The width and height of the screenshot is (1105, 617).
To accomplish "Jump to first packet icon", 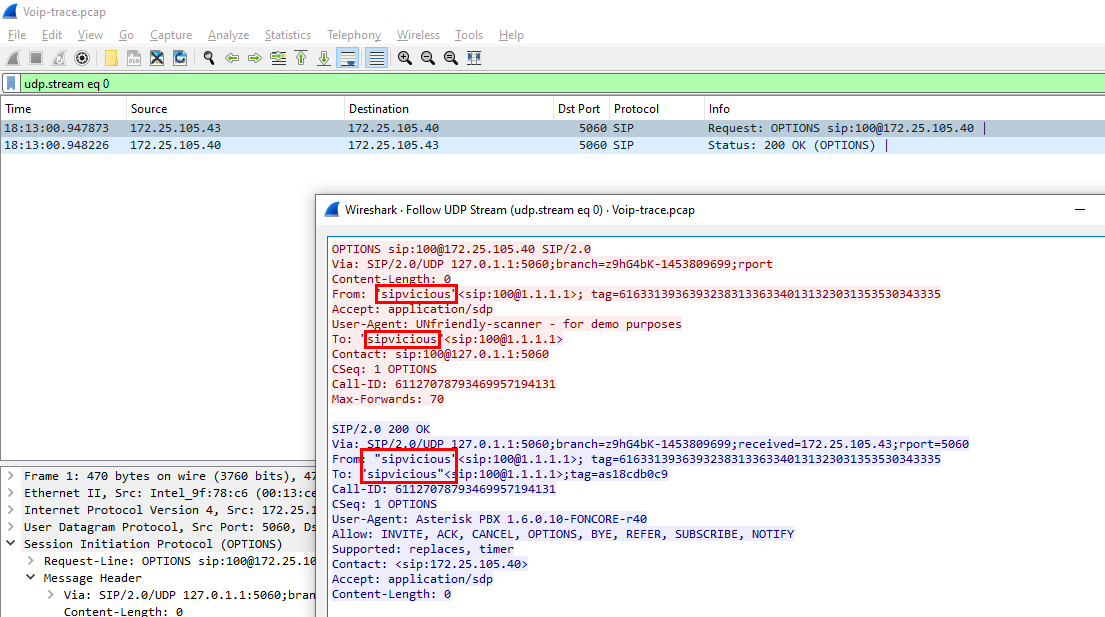I will coord(301,58).
